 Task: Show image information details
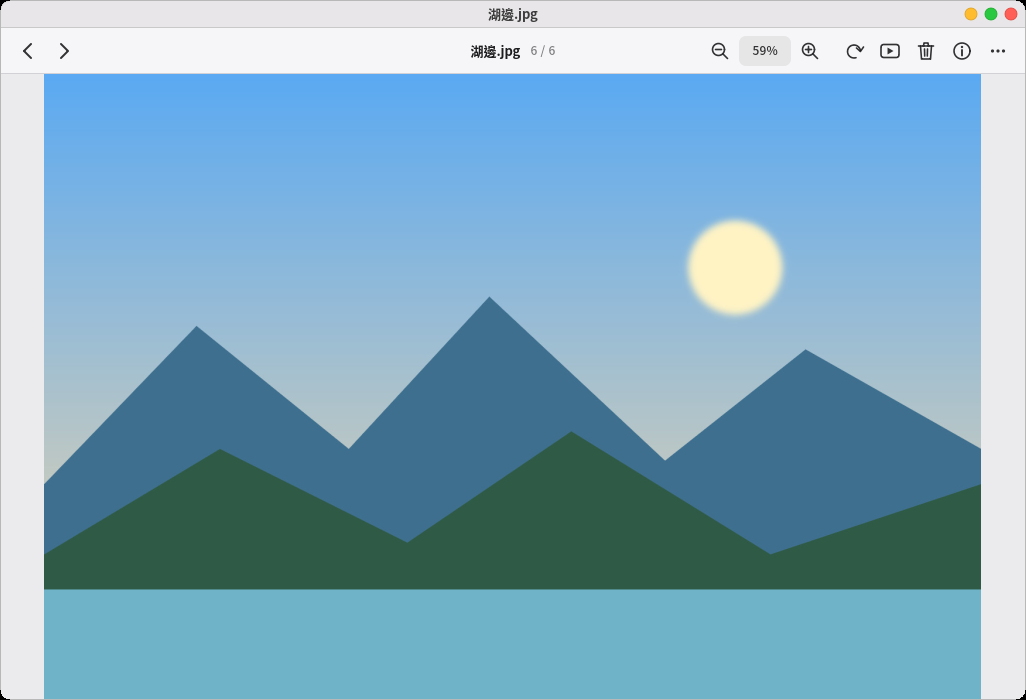click(962, 51)
